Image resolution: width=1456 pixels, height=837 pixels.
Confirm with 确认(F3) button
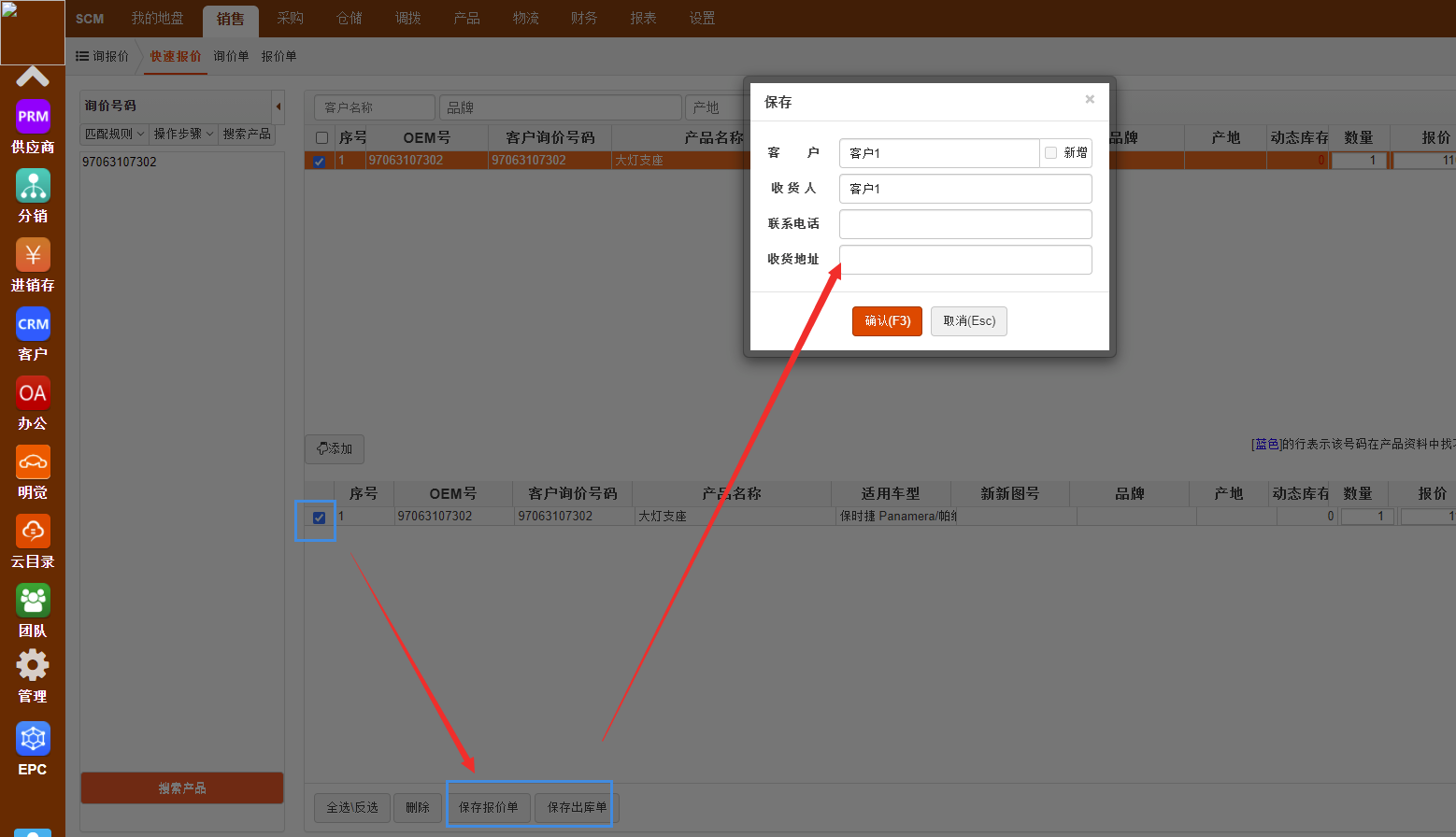pos(887,321)
